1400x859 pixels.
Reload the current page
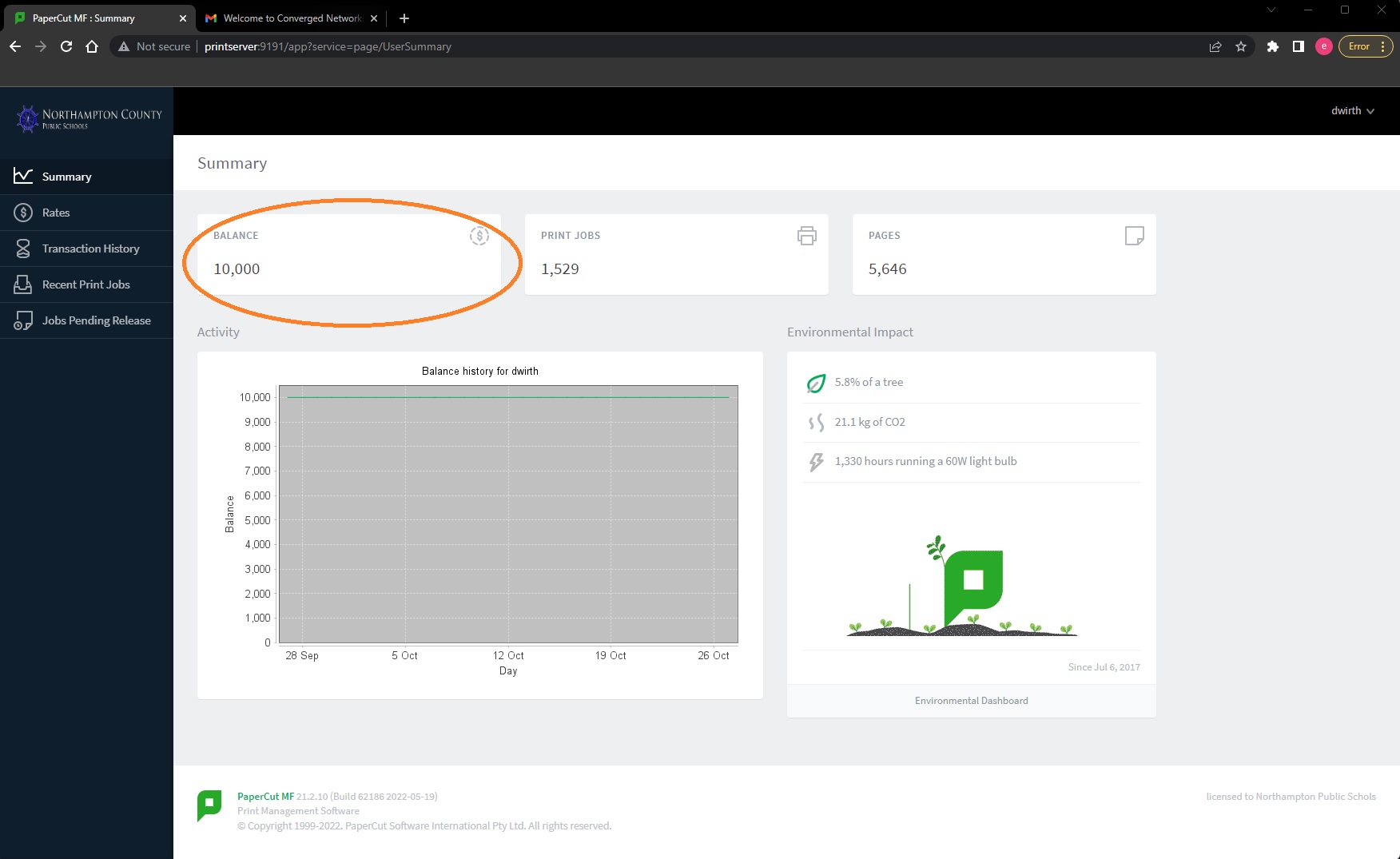tap(66, 46)
